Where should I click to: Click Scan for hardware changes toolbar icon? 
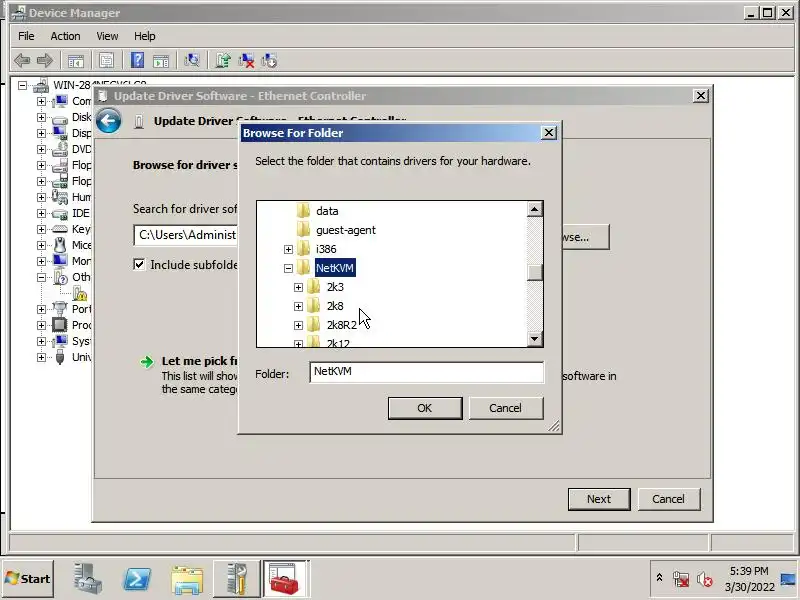(x=192, y=61)
